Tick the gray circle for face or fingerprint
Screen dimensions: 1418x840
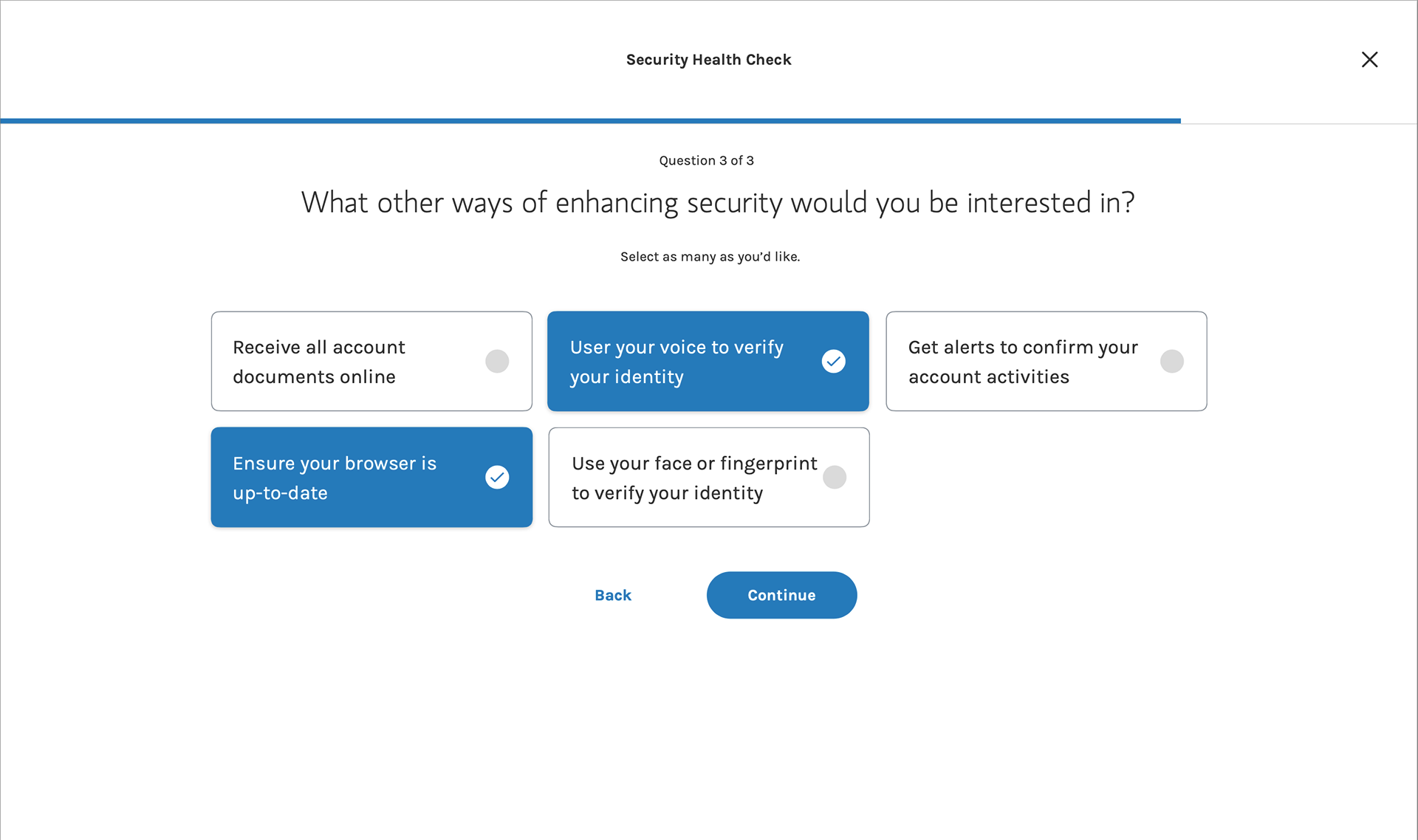pyautogui.click(x=835, y=477)
